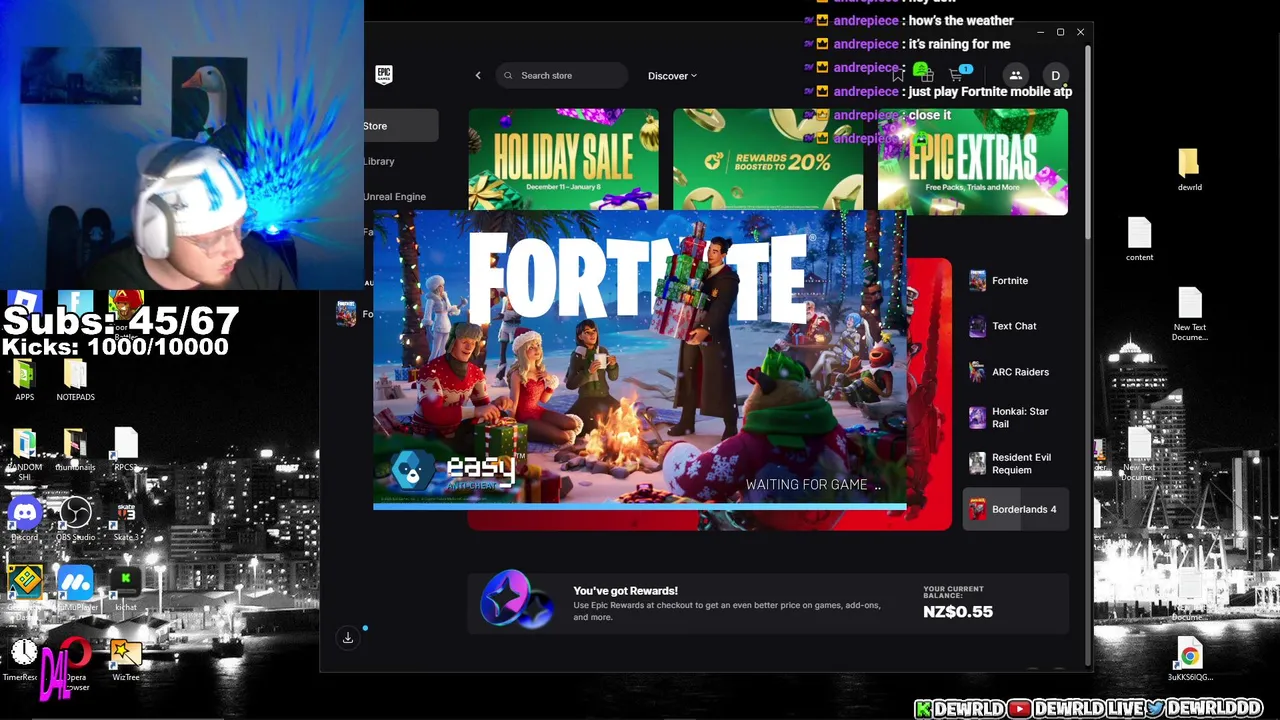1280x720 pixels.
Task: Select the Chrome shortcut on the desktop
Action: tap(1190, 660)
